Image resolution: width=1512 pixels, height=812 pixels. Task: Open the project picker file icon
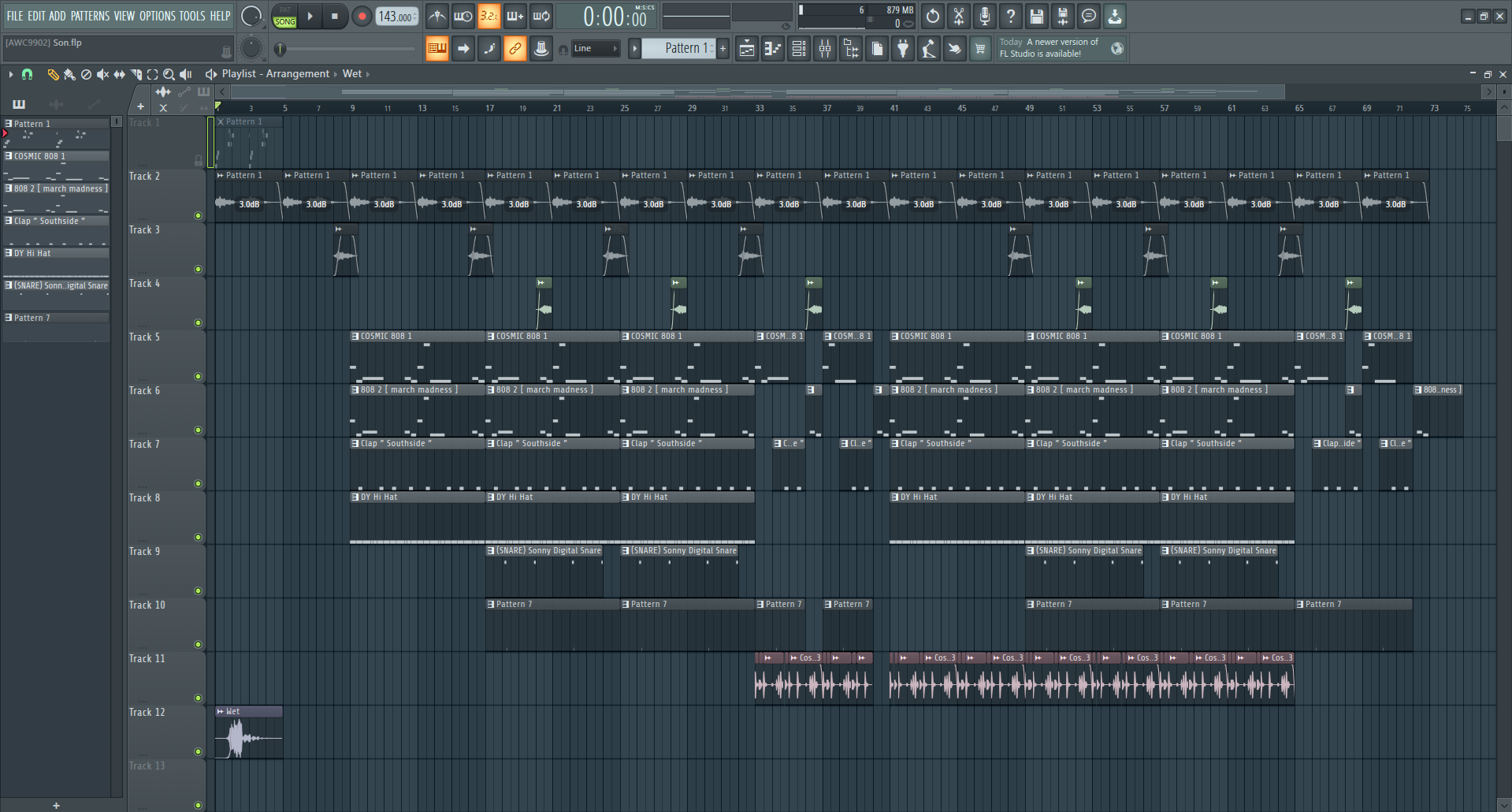click(x=877, y=49)
